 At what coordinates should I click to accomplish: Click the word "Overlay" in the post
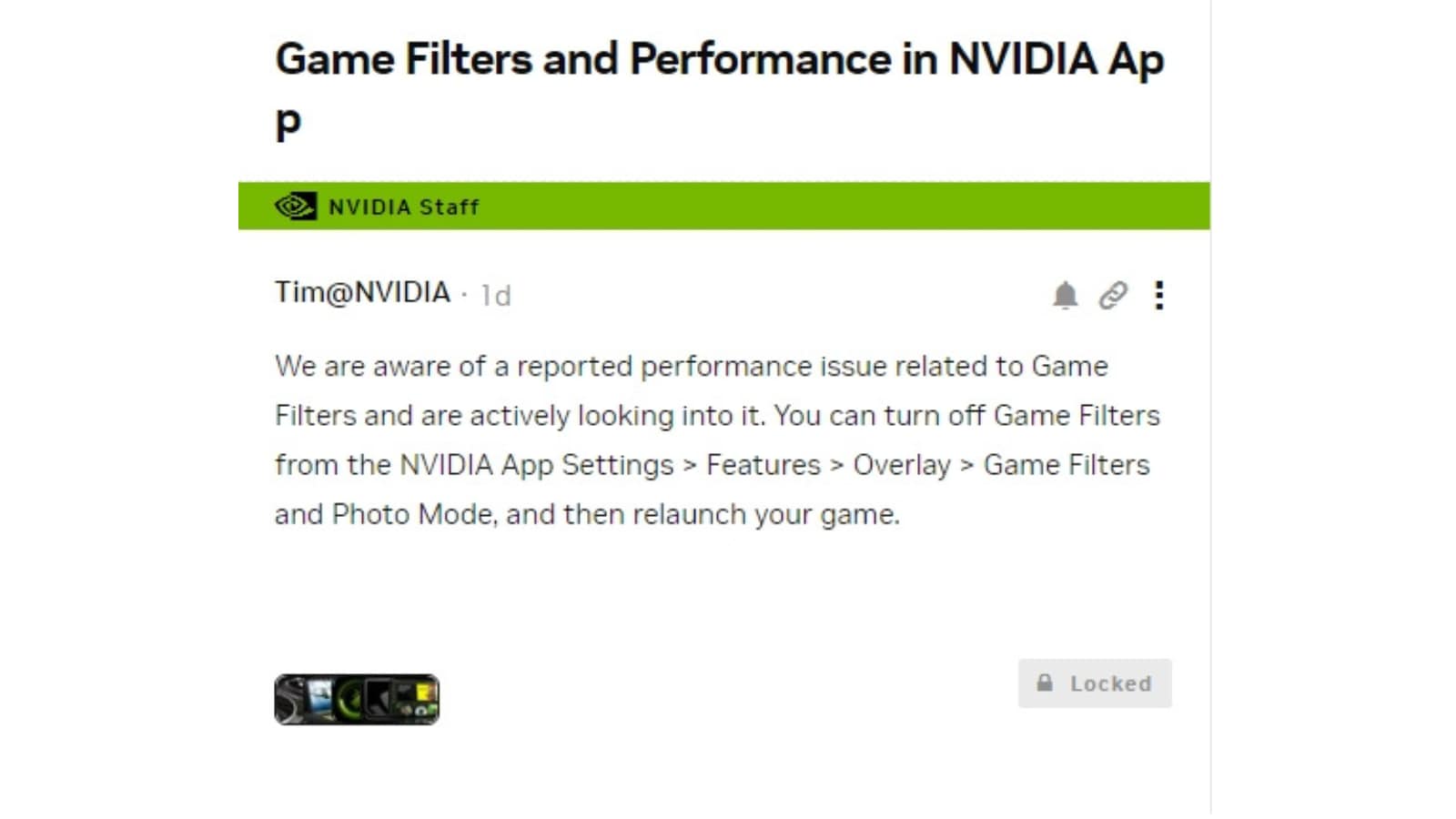pyautogui.click(x=901, y=465)
